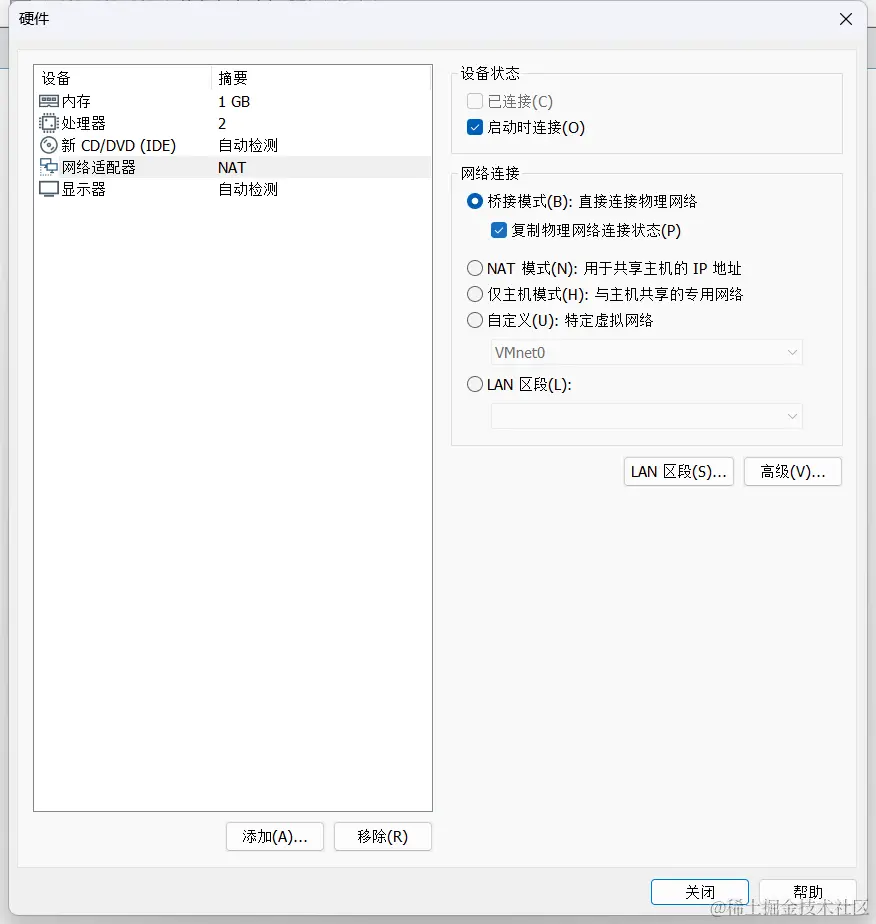Click the CD/DVD disc icon
Image resolution: width=876 pixels, height=924 pixels.
click(x=48, y=145)
